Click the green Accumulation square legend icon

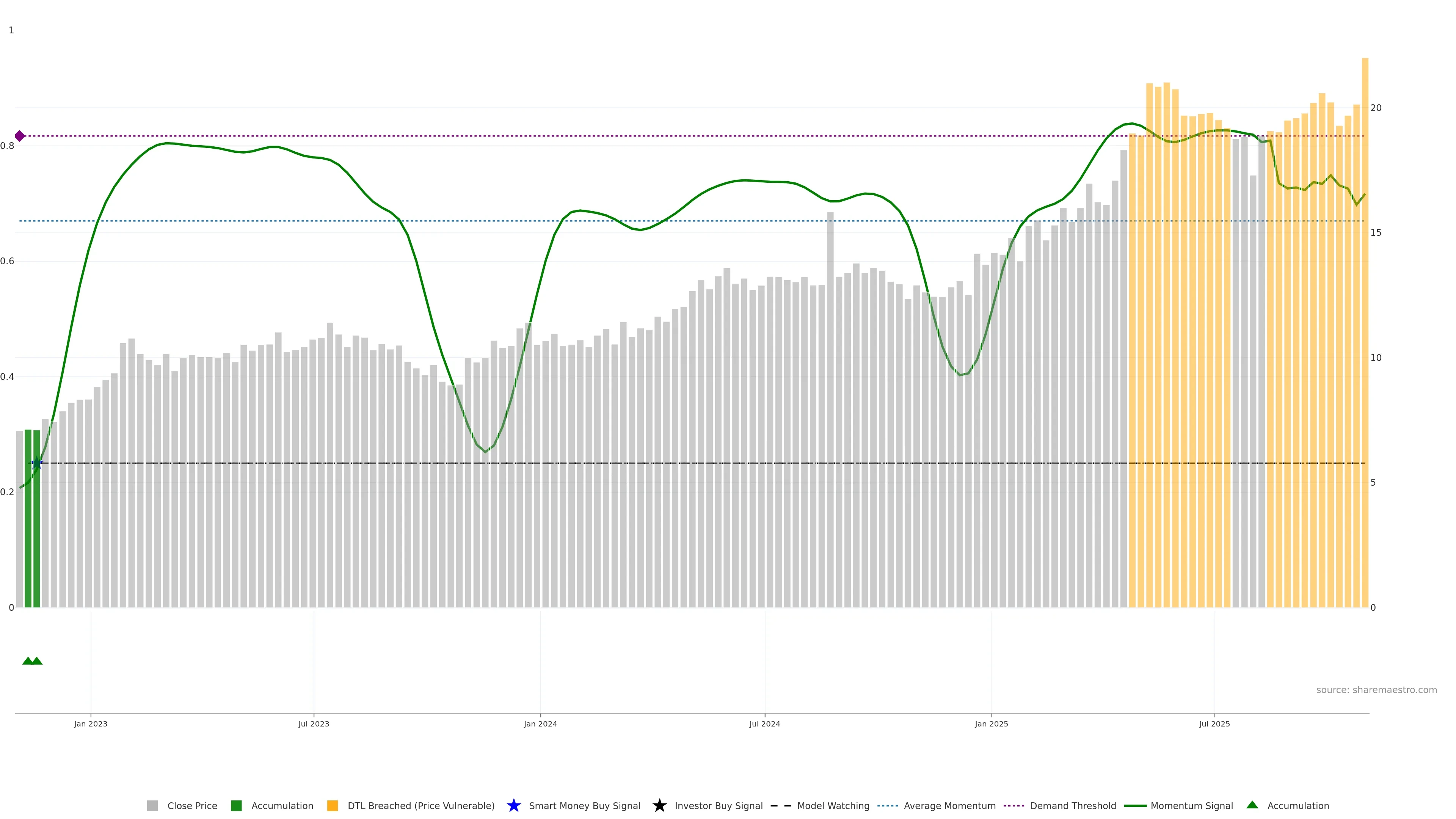click(236, 805)
